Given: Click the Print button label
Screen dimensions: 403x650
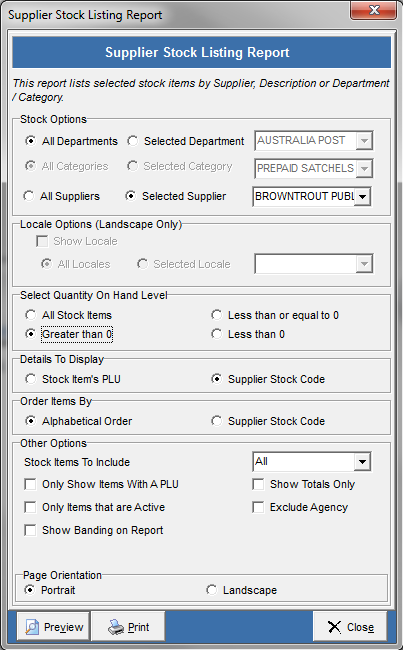Looking at the screenshot, I should pos(138,627).
